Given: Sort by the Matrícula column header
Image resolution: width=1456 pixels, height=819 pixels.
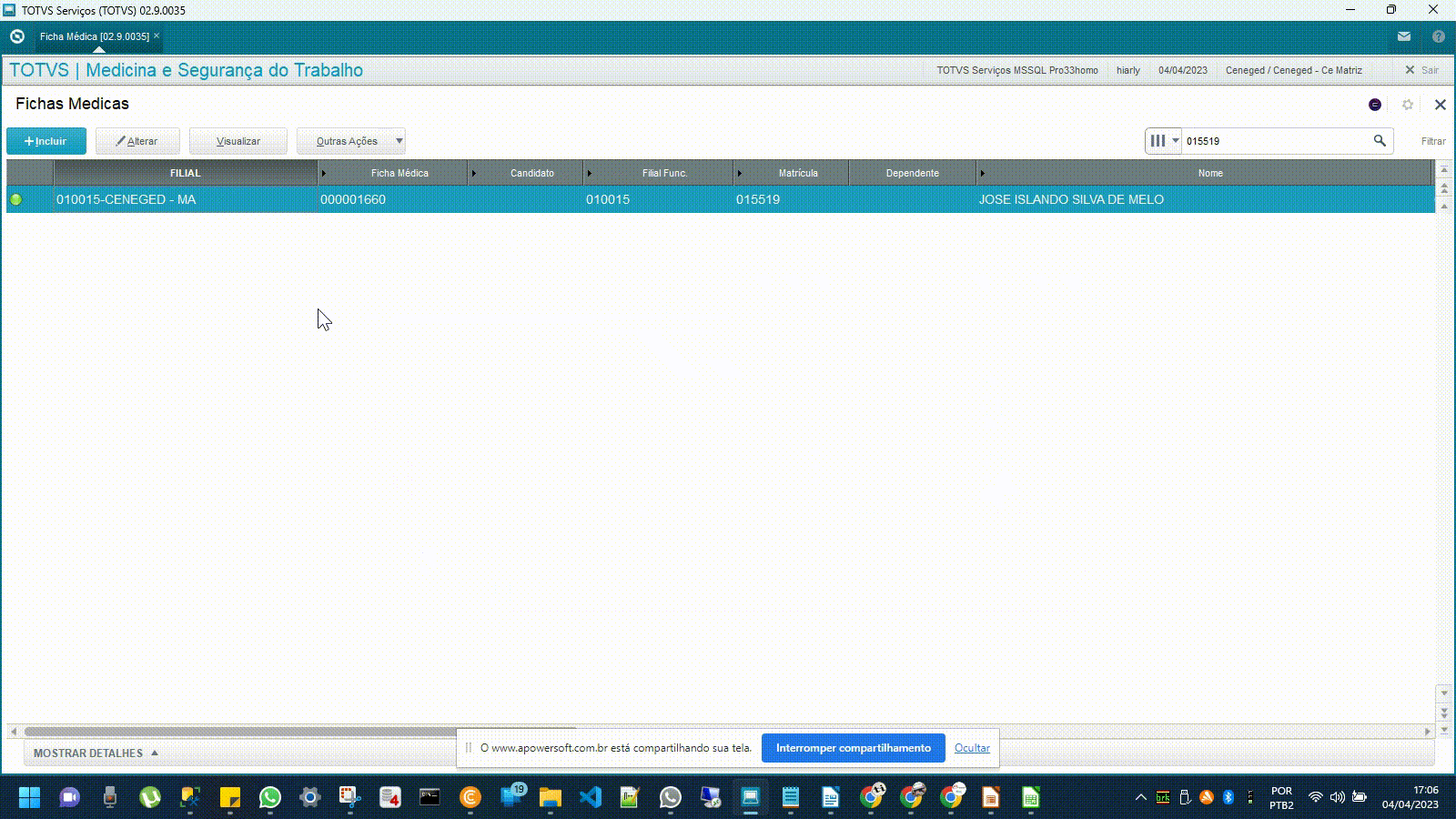Looking at the screenshot, I should pyautogui.click(x=797, y=173).
